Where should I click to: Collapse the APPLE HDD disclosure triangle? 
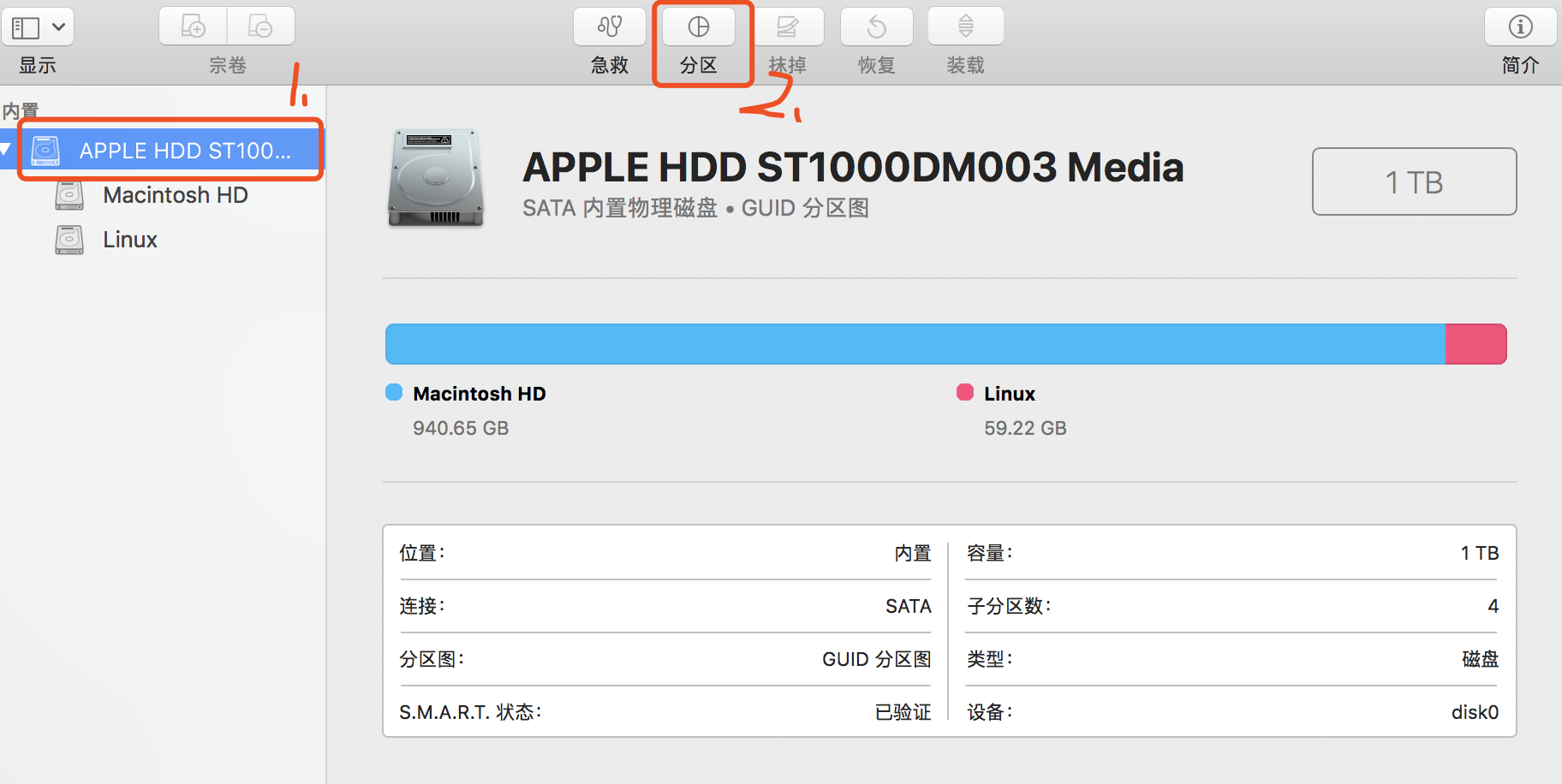click(5, 151)
